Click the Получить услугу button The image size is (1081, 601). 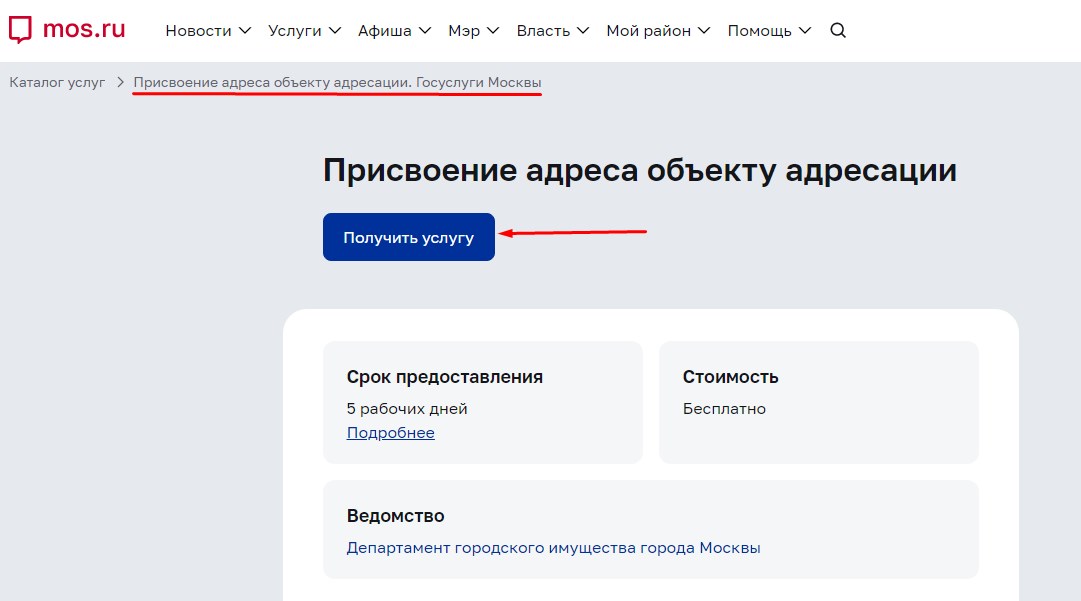point(409,237)
